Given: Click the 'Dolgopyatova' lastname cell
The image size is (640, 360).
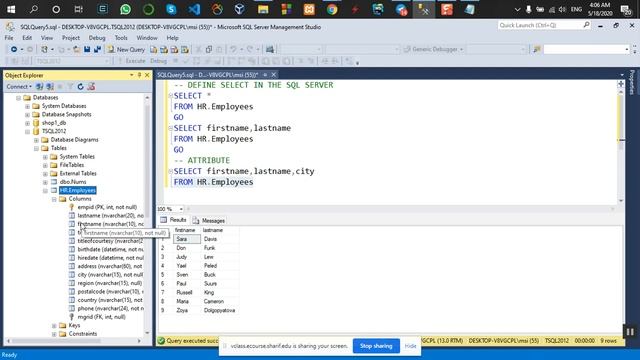Looking at the screenshot, I should [x=220, y=311].
